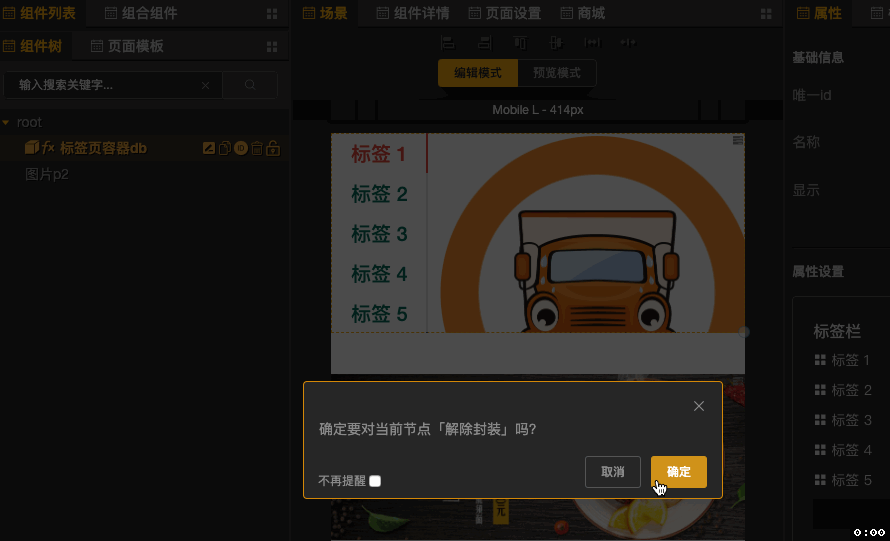Click the round resize handle of the container
This screenshot has height=541, width=890.
[744, 332]
